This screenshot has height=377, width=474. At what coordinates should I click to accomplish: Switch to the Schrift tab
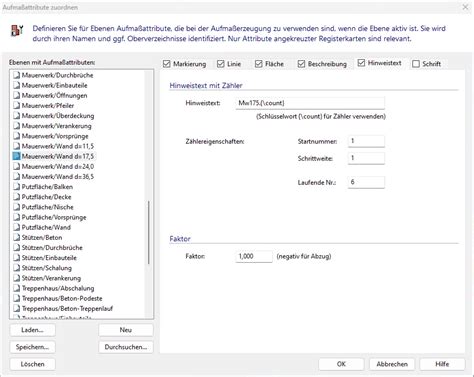(x=432, y=64)
